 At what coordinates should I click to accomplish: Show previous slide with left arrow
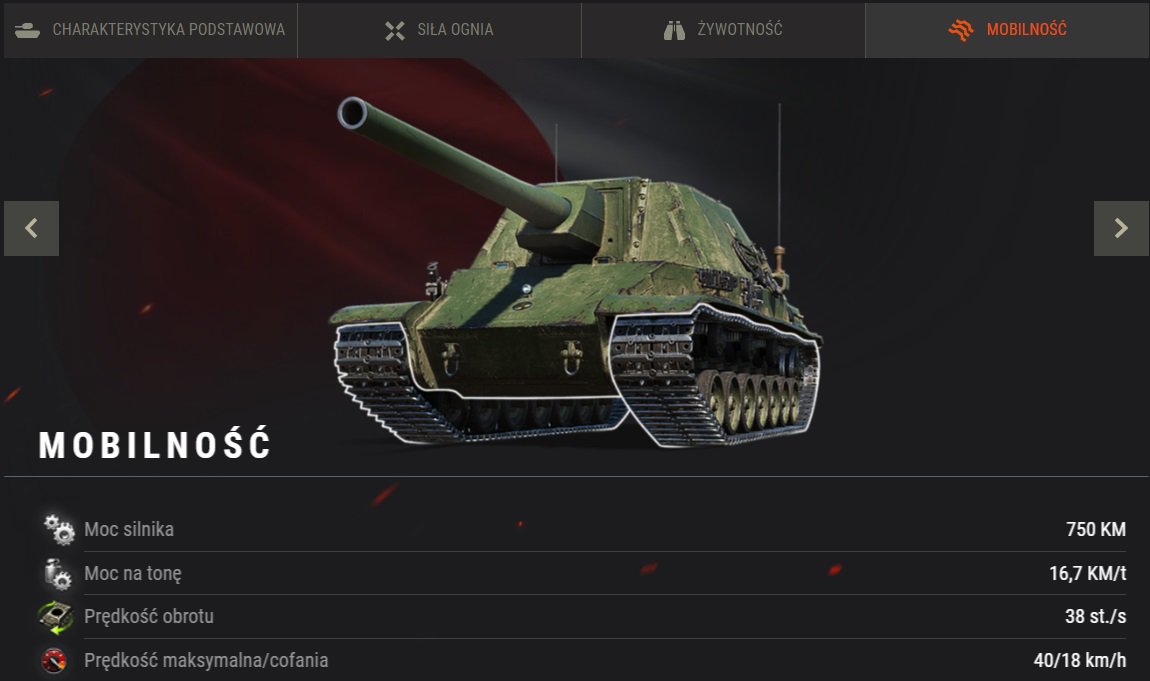32,228
